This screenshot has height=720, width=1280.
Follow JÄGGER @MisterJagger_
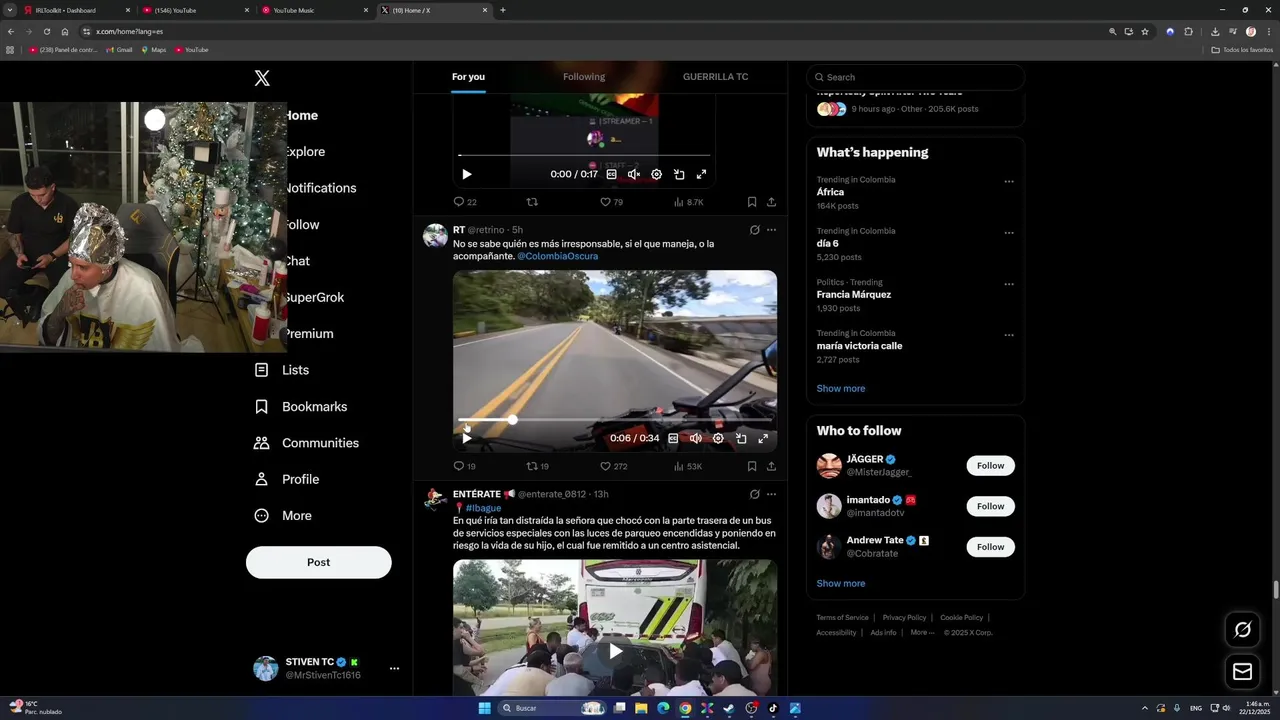point(990,466)
